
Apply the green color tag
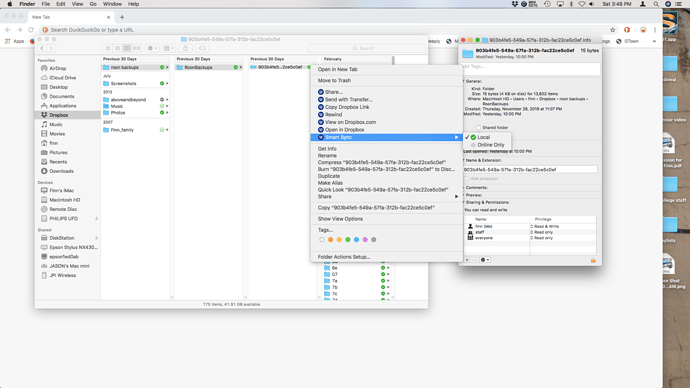[348, 240]
